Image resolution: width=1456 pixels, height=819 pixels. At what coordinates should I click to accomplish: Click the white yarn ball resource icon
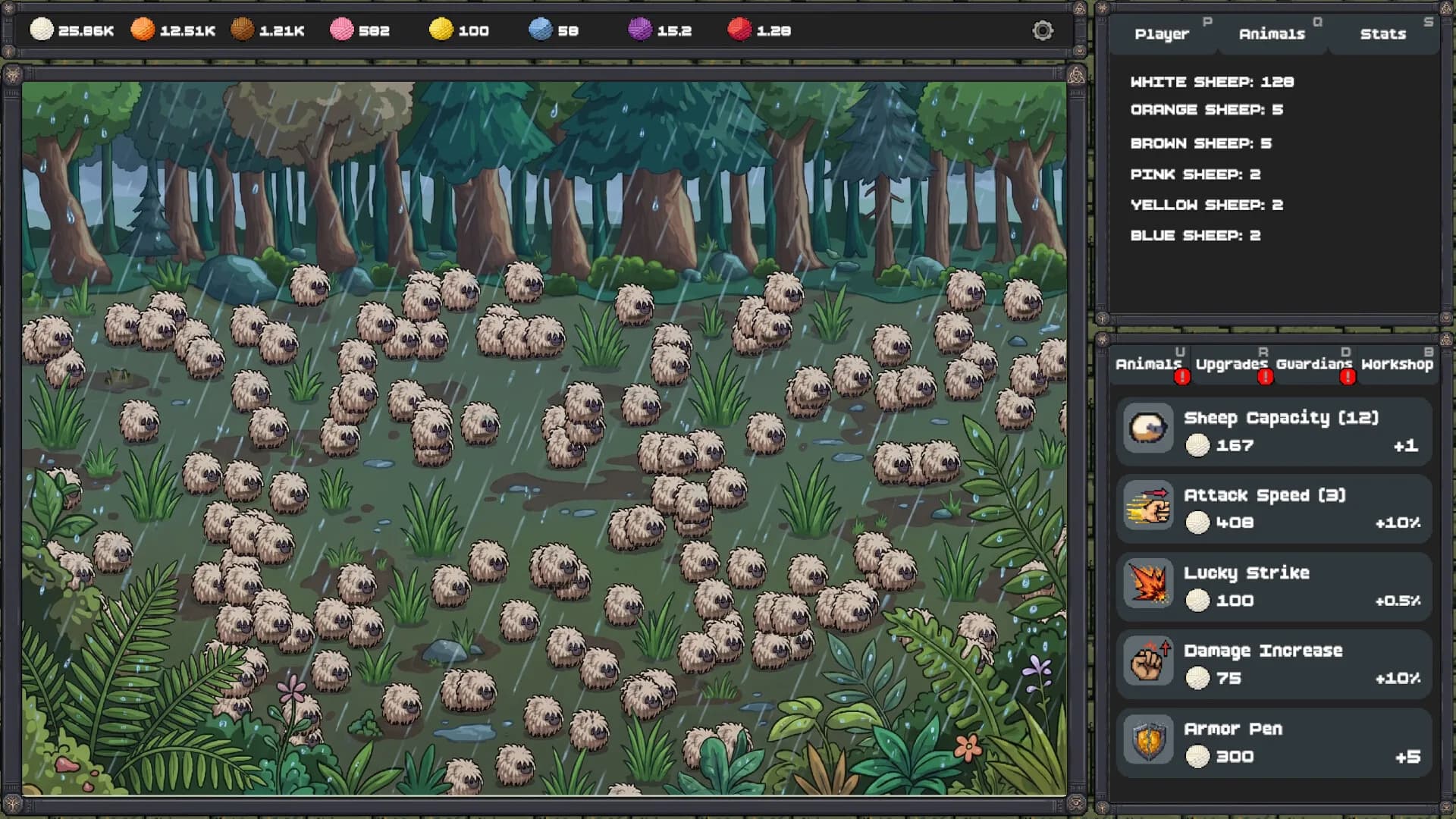click(x=42, y=30)
